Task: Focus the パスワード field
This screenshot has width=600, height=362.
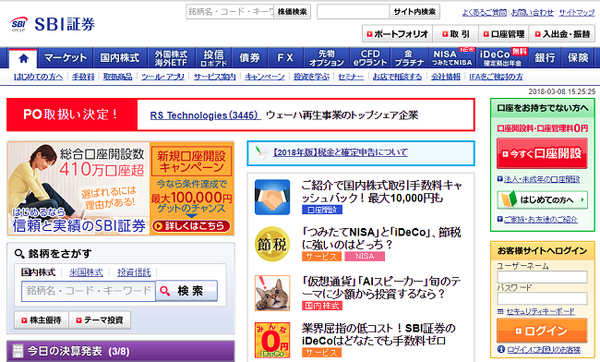Action: pyautogui.click(x=542, y=298)
